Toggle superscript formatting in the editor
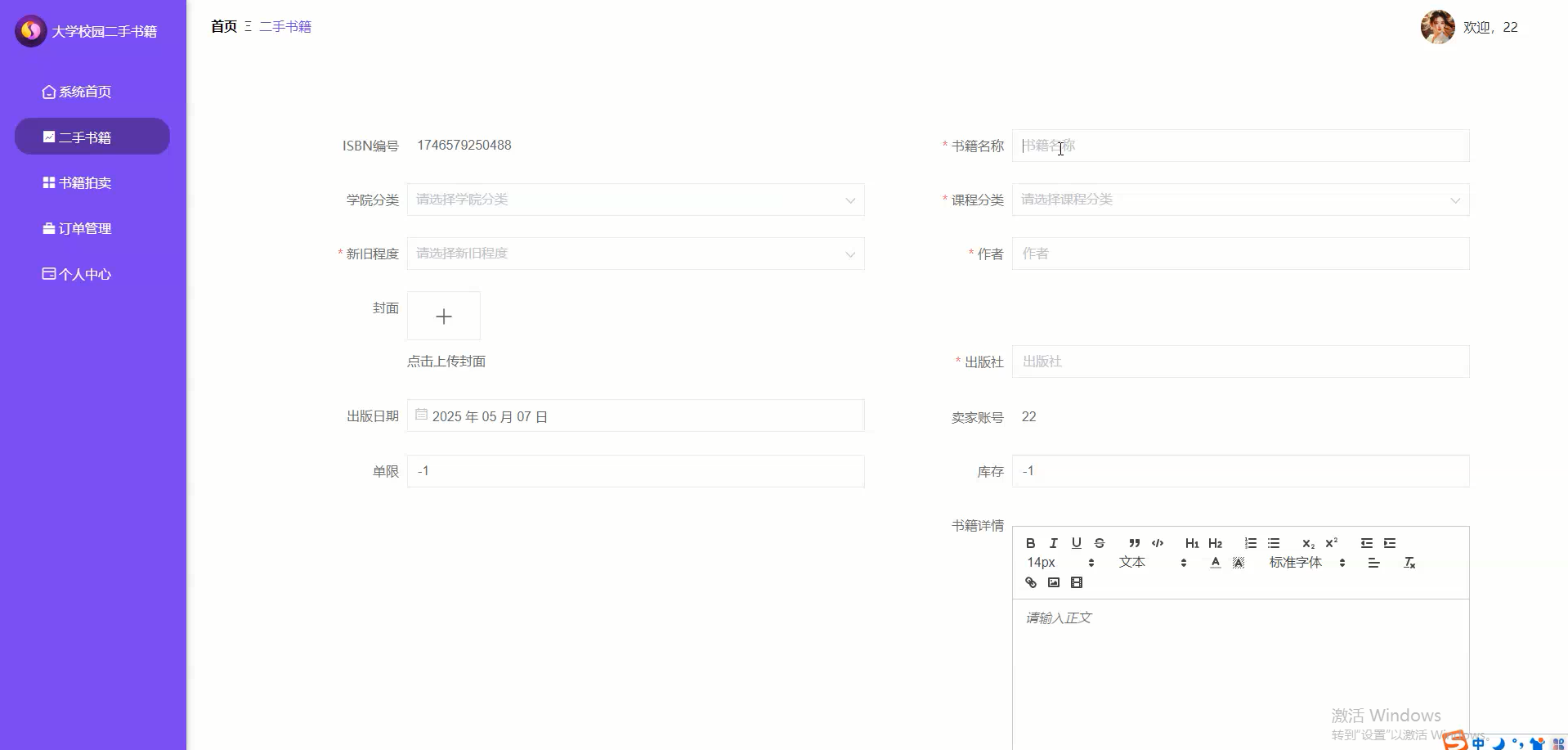Viewport: 1568px width, 750px height. (1331, 542)
